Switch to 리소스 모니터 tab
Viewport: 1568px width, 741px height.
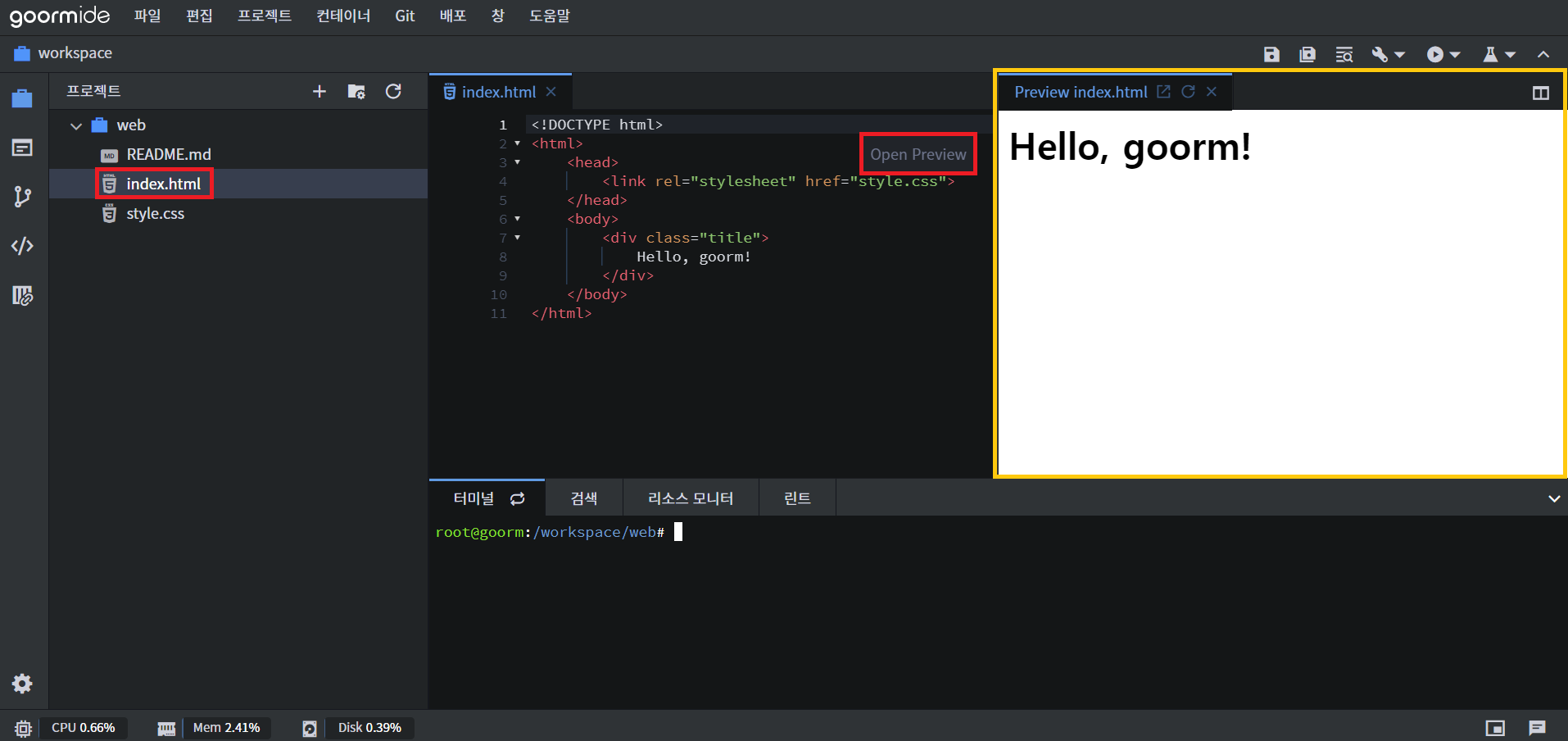click(691, 498)
